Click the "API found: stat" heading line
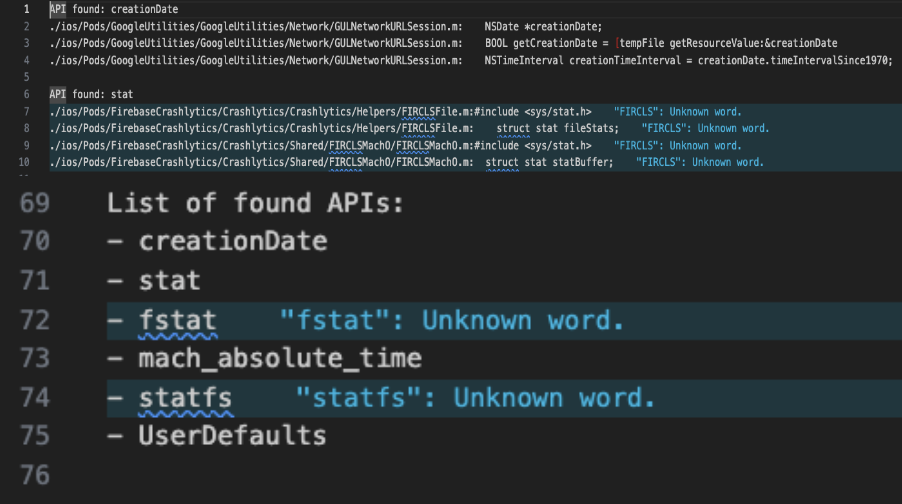Image resolution: width=902 pixels, height=504 pixels. [x=91, y=94]
